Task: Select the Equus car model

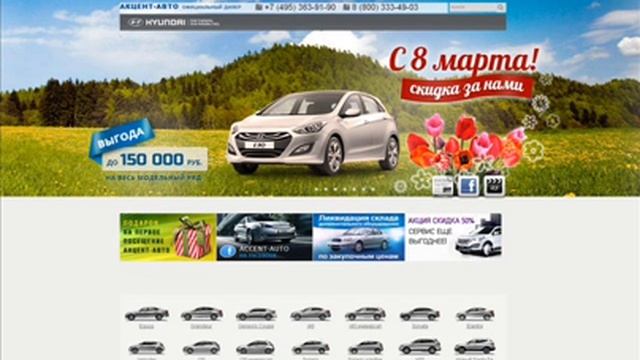Action: click(x=147, y=317)
